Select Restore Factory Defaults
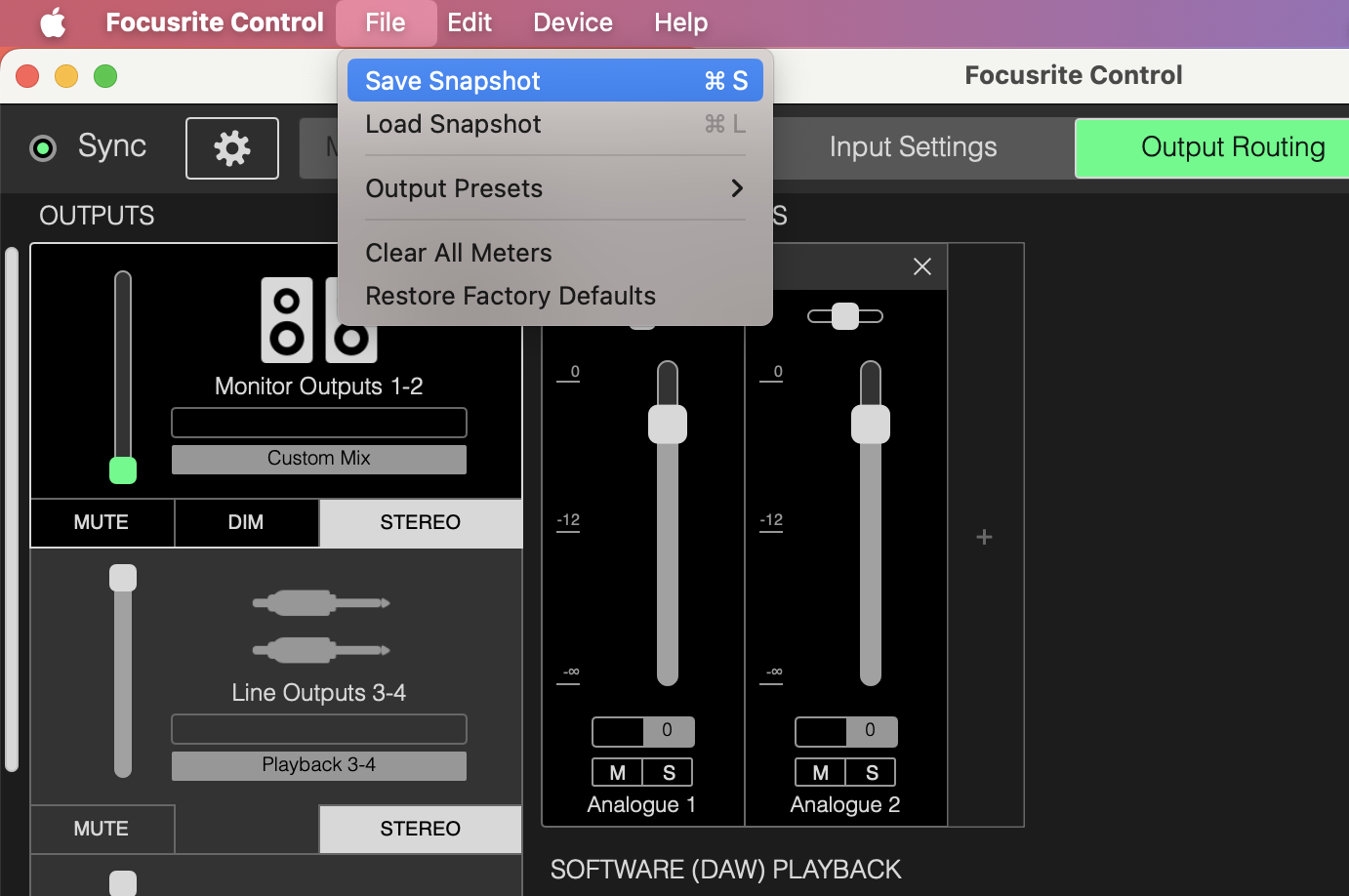 pyautogui.click(x=555, y=296)
